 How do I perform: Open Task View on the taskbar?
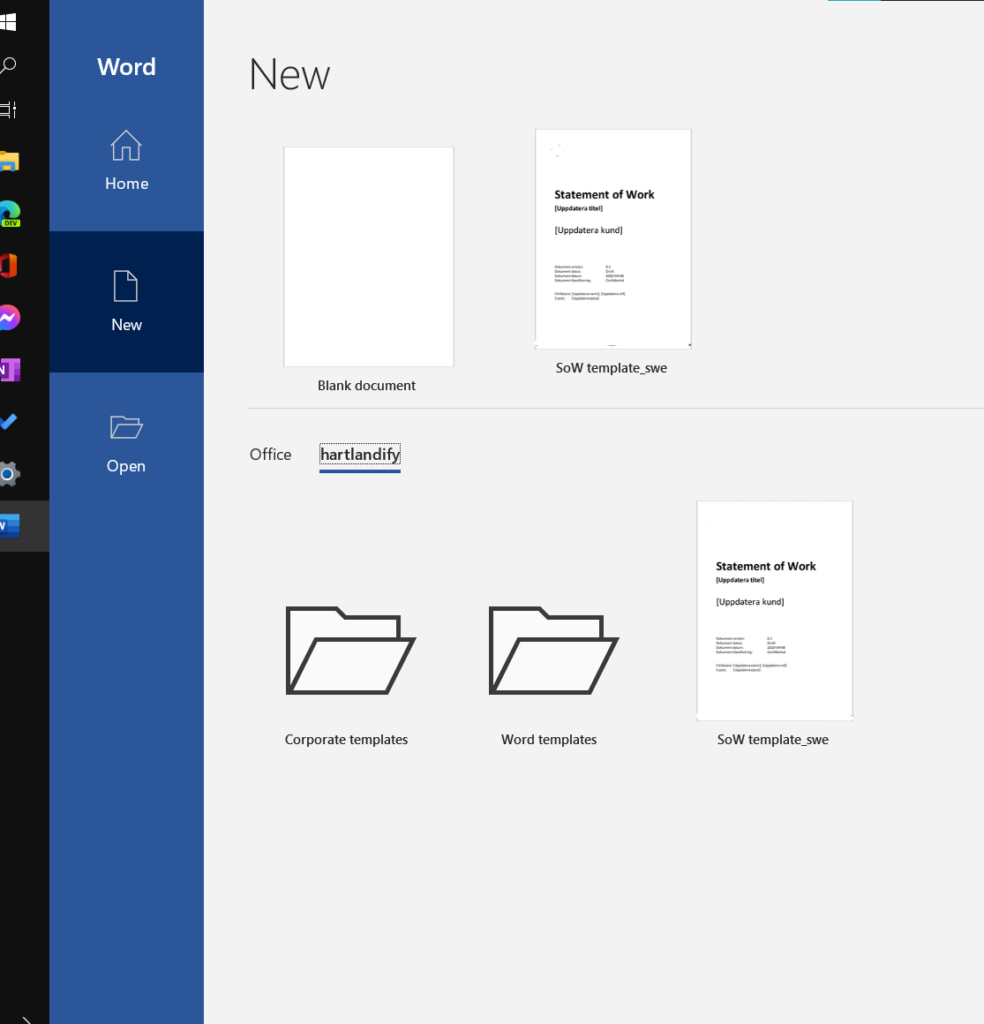point(8,110)
